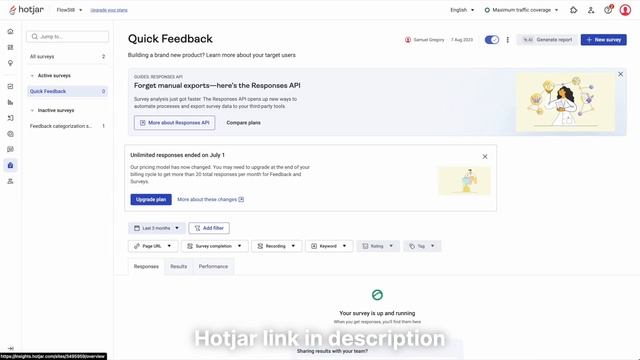Click the Upgrade plan button

pos(151,200)
